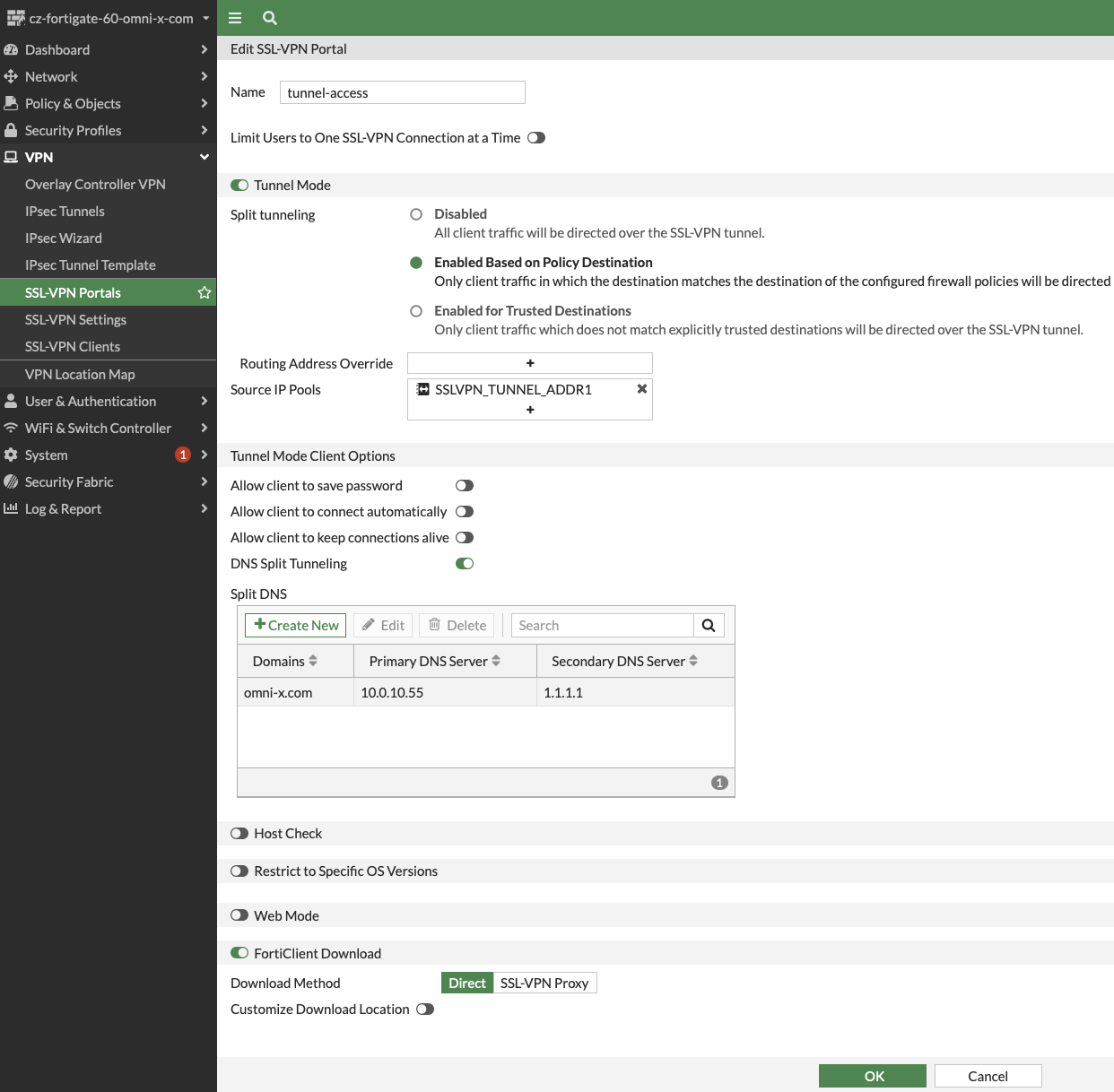Enable the Web Mode switch
The image size is (1114, 1092).
pos(239,915)
